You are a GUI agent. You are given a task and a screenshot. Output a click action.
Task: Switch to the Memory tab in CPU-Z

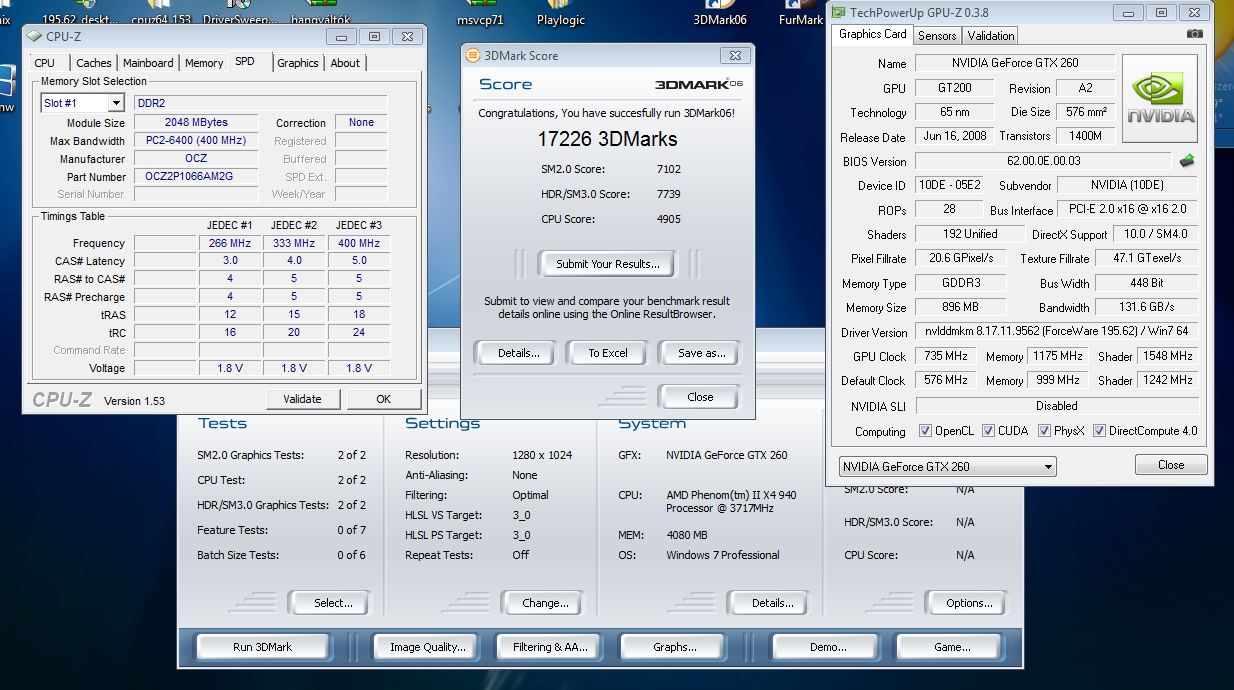click(x=204, y=63)
